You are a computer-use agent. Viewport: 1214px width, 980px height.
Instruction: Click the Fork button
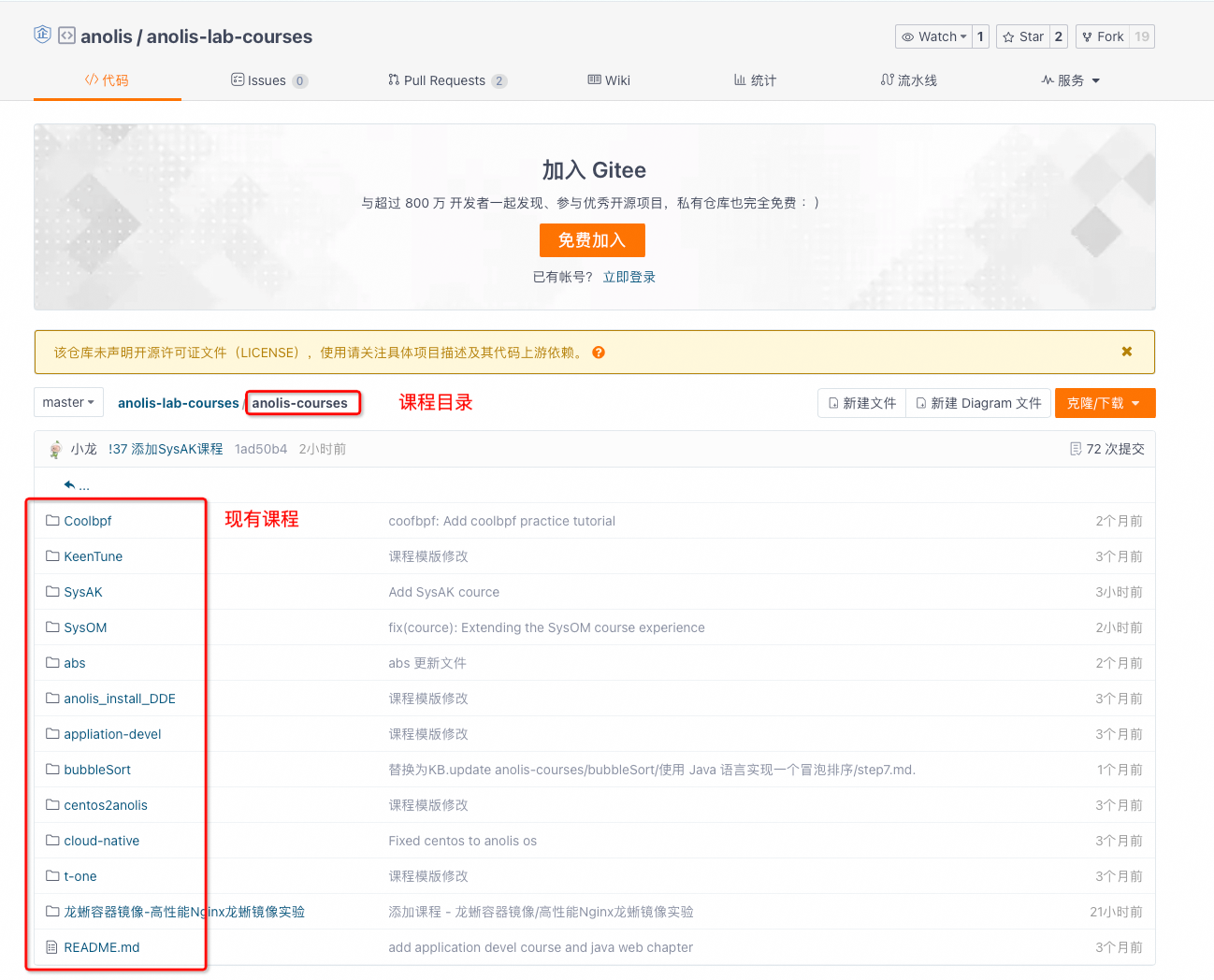pos(1103,36)
